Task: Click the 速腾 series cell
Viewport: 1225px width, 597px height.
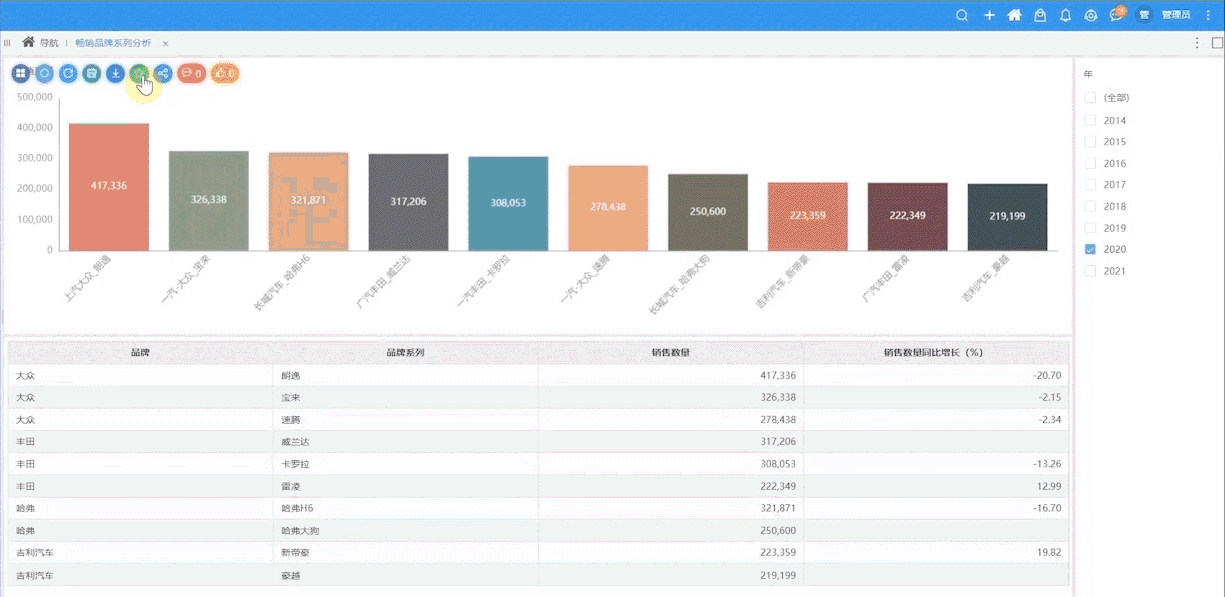Action: click(406, 420)
